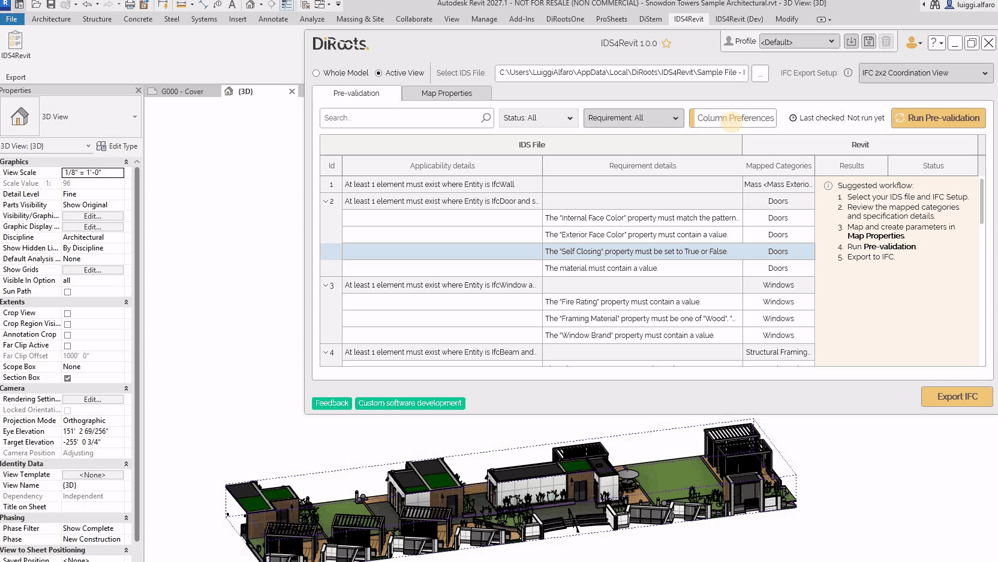Click the View Scale value field
The height and width of the screenshot is (562, 998).
pos(93,172)
